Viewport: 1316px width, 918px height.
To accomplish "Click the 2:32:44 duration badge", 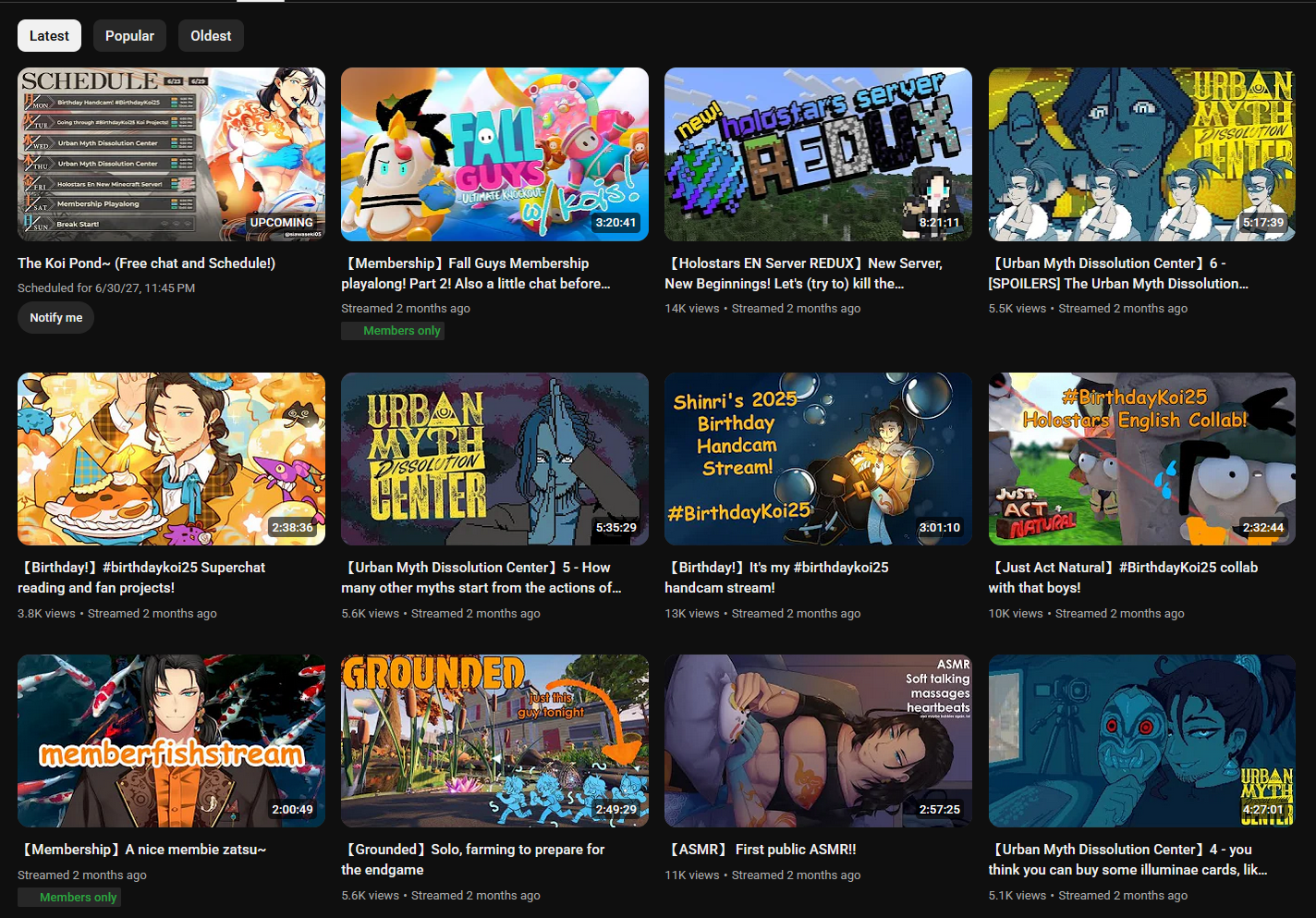I will pyautogui.click(x=1262, y=528).
